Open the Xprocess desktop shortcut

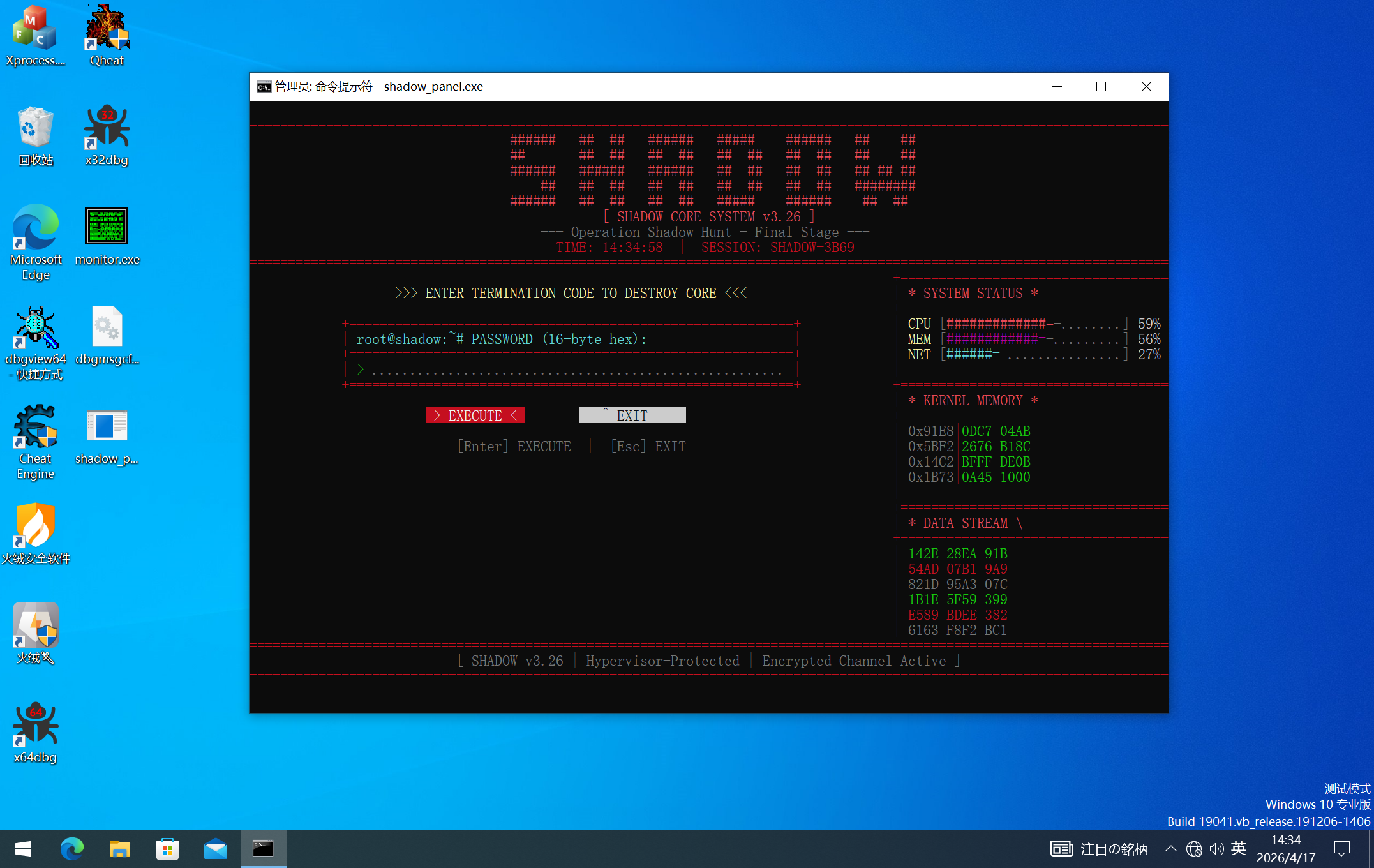35,36
